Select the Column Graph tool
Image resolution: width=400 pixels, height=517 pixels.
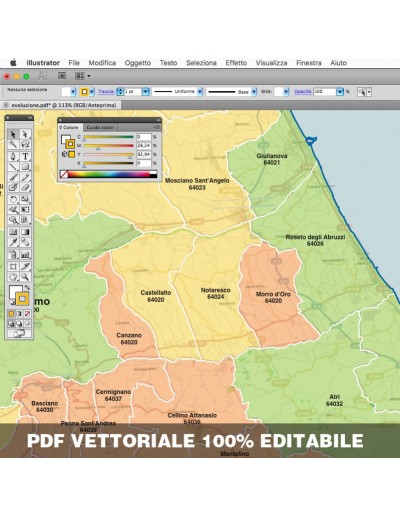25,255
